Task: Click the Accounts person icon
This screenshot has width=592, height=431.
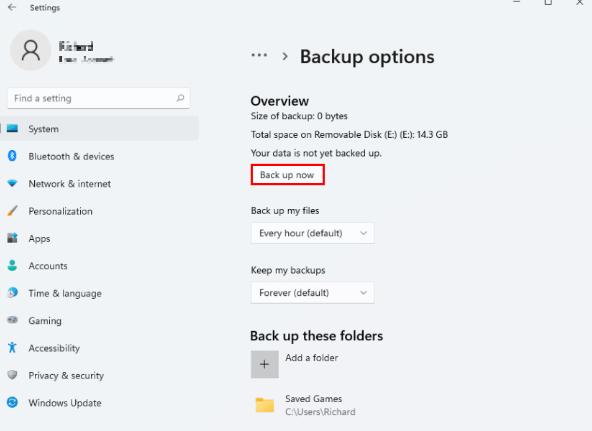Action: 12,265
